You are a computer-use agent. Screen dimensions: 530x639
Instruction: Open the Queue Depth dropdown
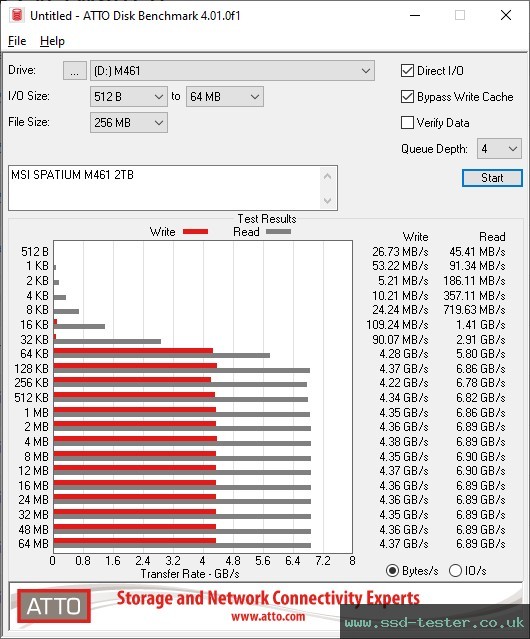[x=499, y=149]
